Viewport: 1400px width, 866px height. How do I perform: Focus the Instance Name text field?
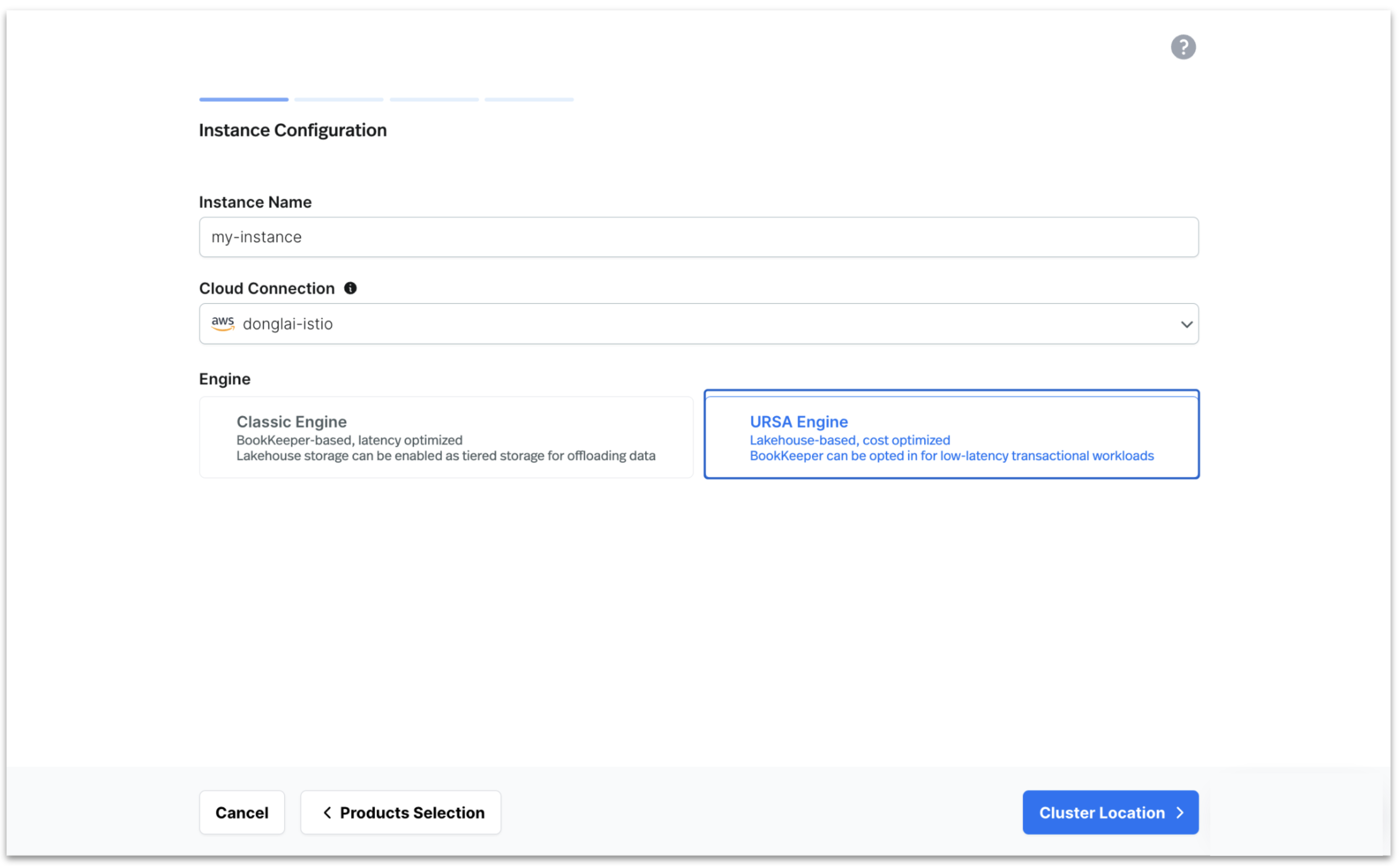click(x=698, y=237)
